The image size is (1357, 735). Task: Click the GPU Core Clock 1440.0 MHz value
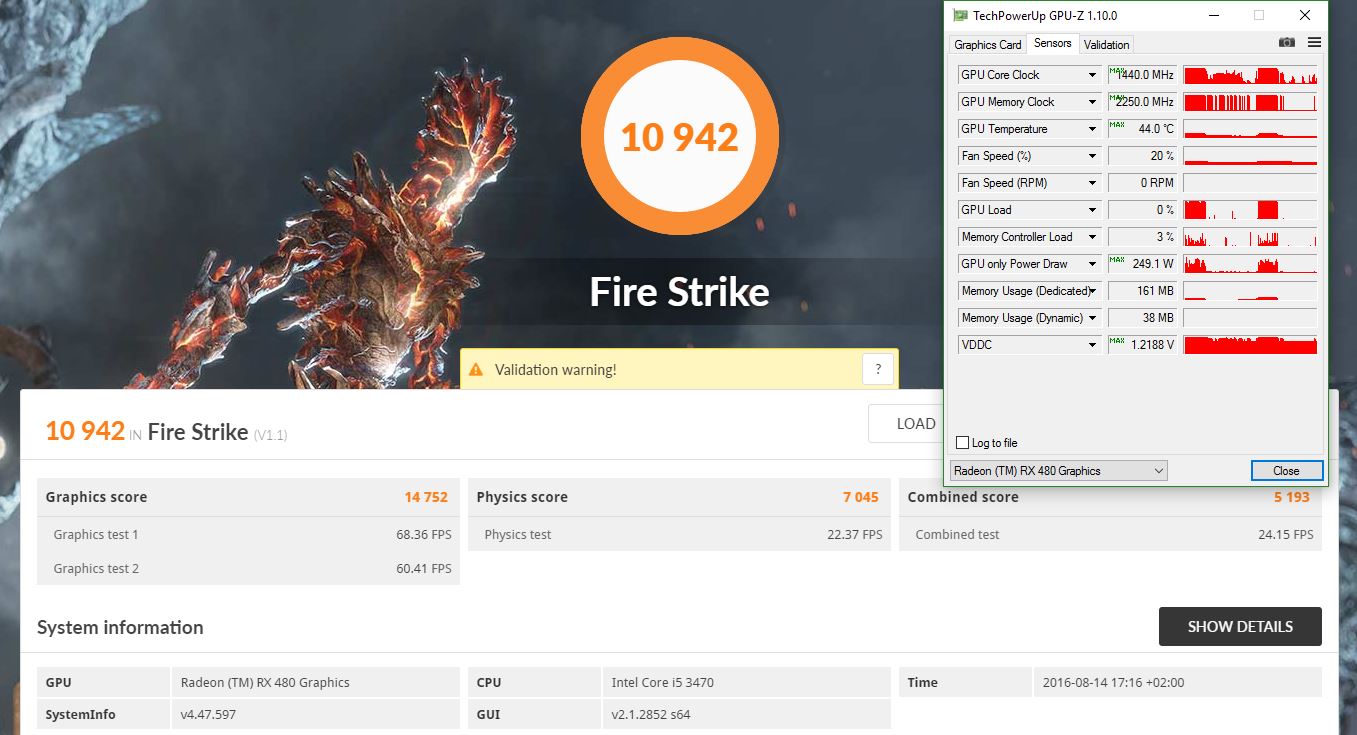pos(1143,75)
